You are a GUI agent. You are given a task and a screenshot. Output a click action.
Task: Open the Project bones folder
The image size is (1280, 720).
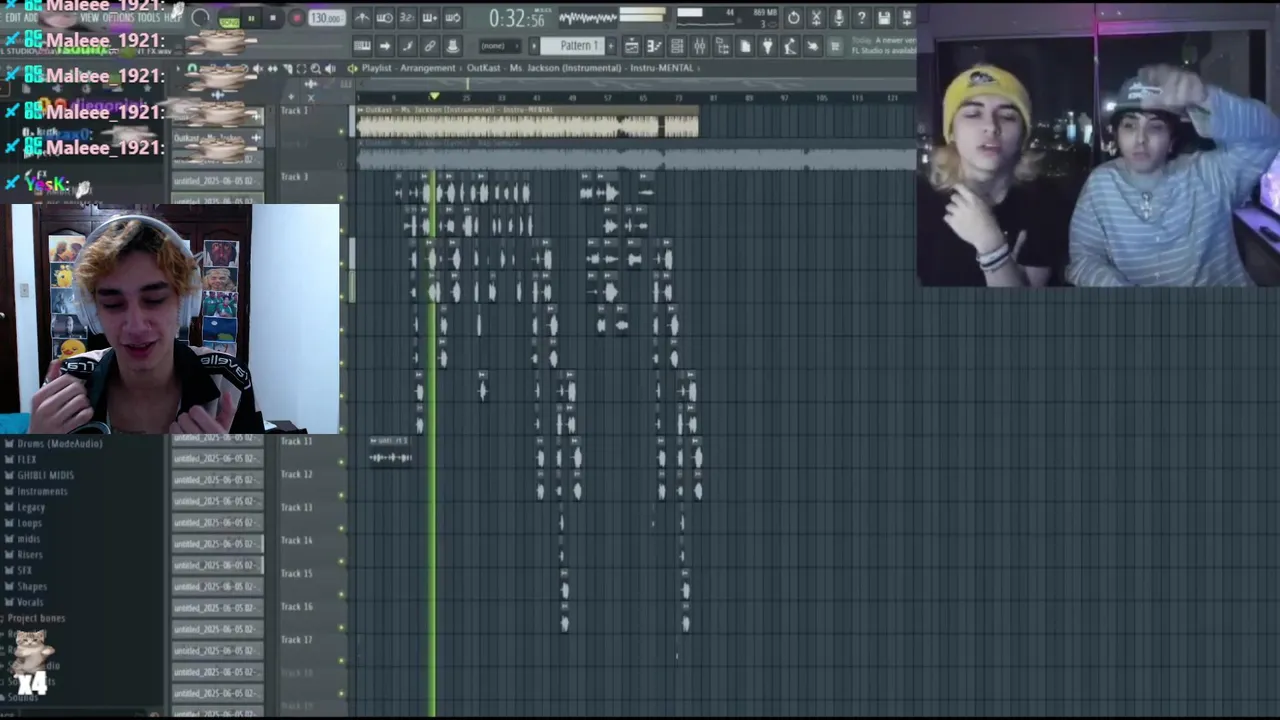37,618
